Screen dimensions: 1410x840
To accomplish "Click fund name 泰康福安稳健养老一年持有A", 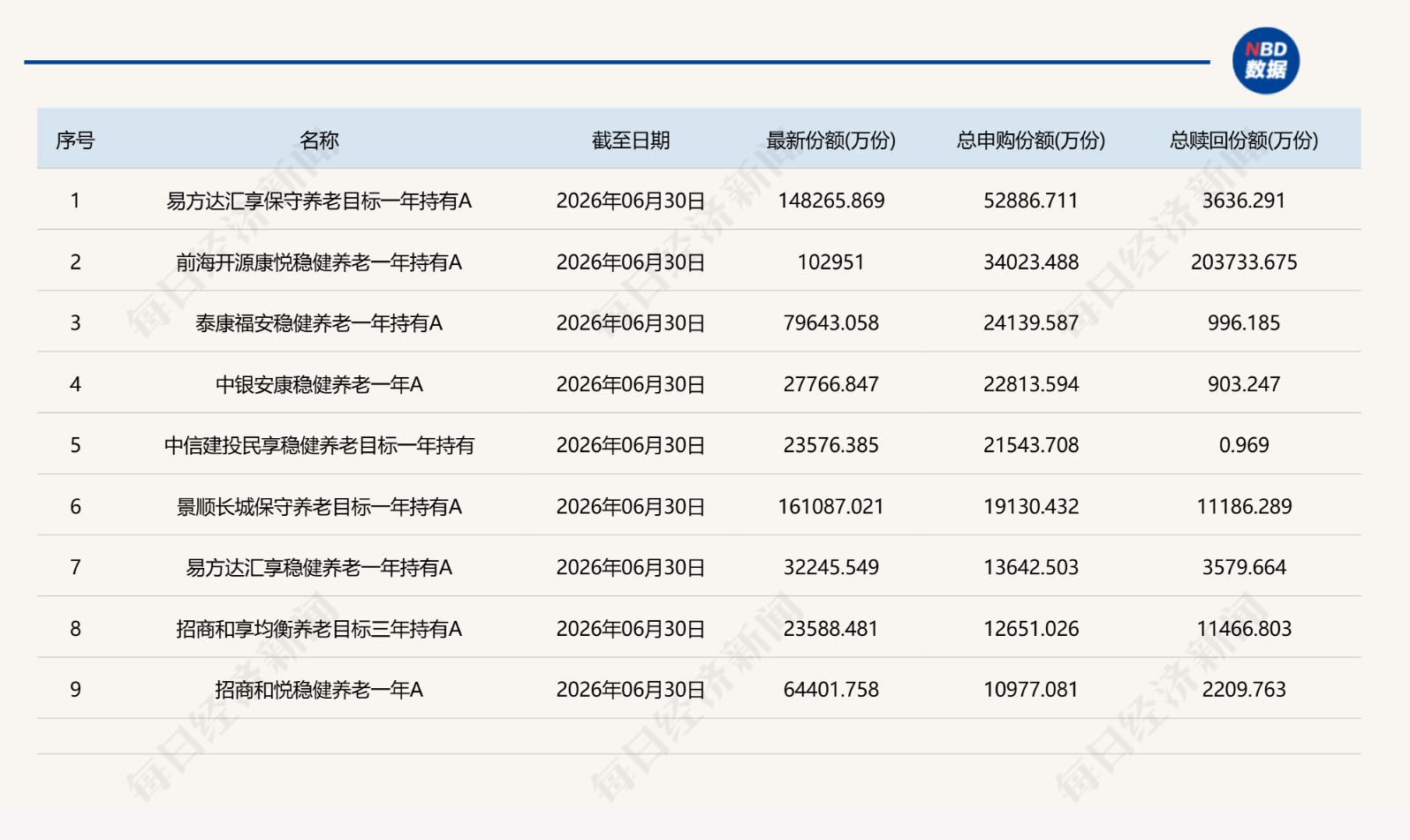I will 319,323.
